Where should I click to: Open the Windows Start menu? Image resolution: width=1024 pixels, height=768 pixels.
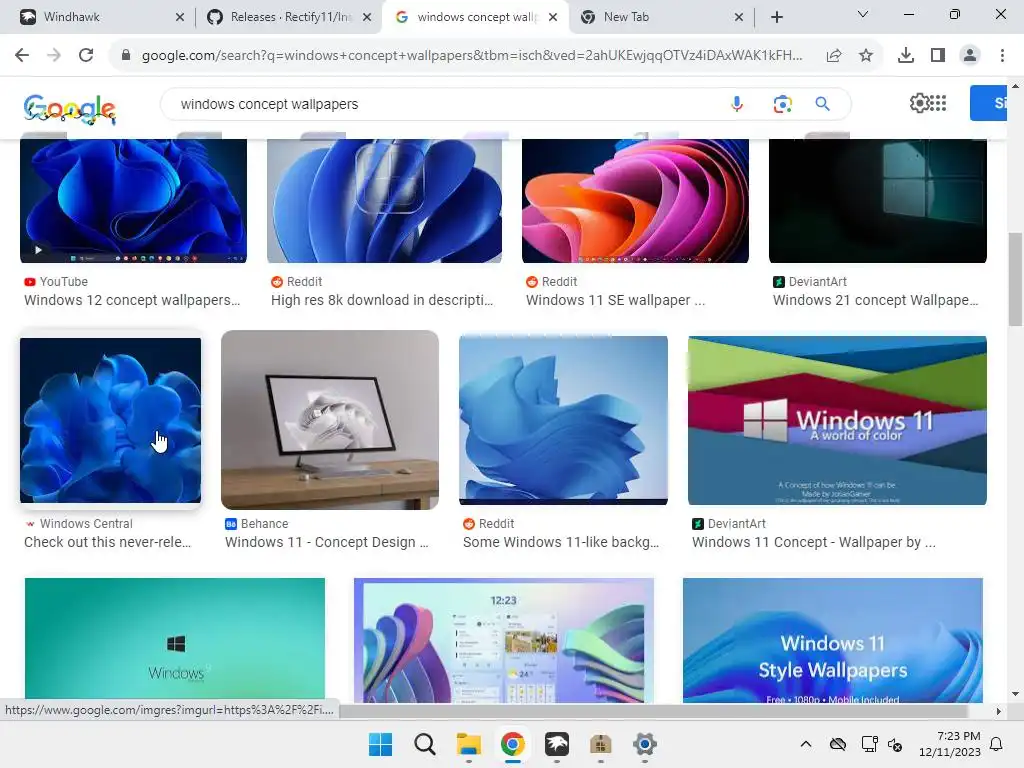coord(381,744)
